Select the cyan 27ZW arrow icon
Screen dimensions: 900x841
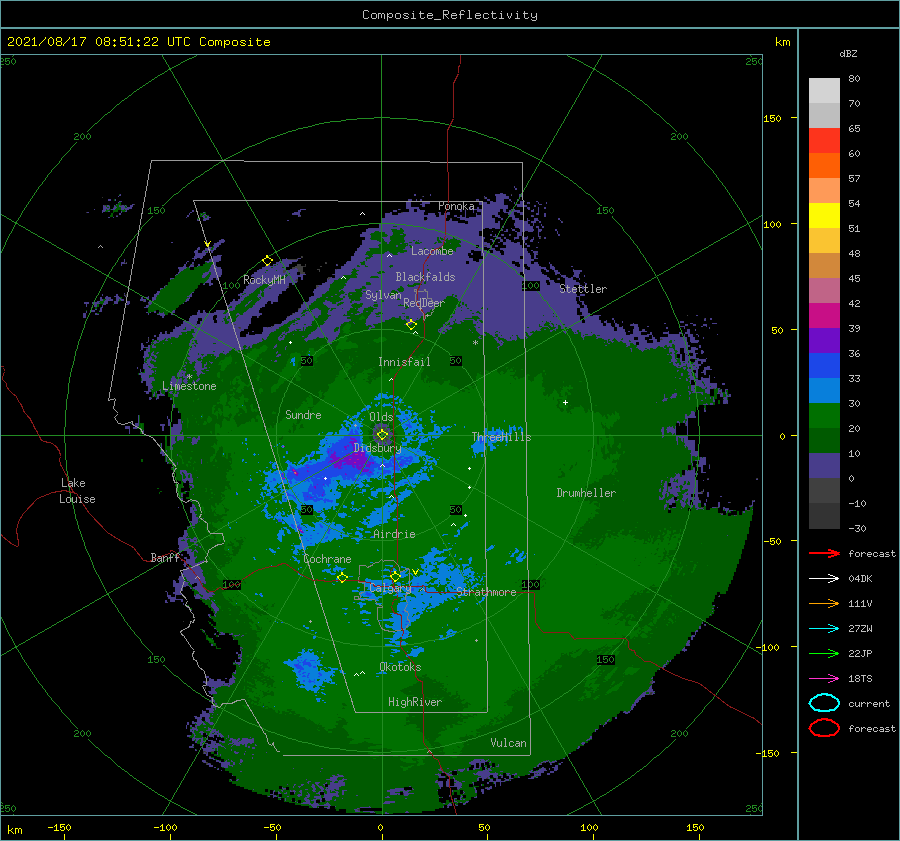tap(824, 628)
